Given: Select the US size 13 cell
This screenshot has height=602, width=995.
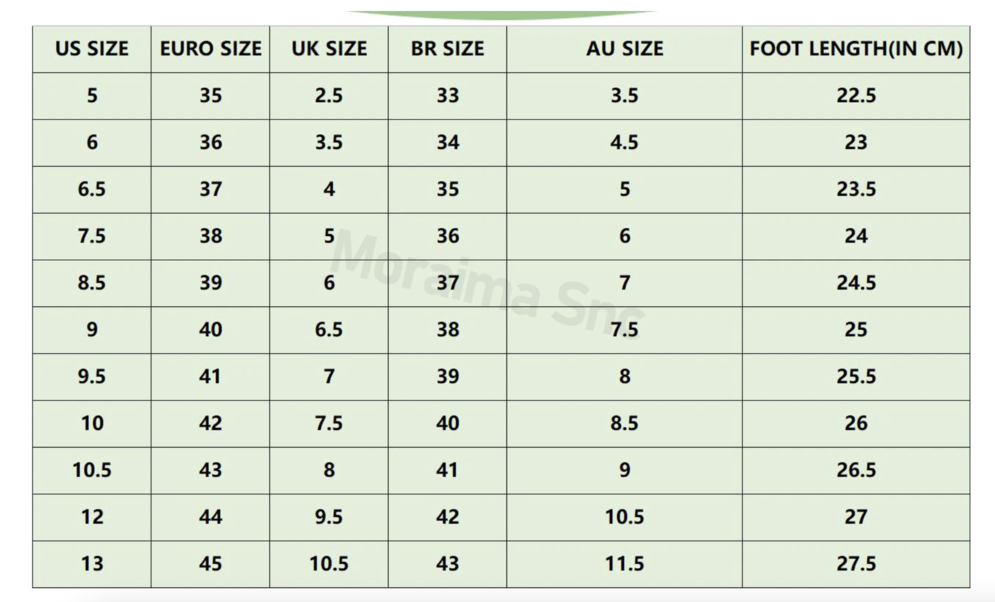Looking at the screenshot, I should coord(92,564).
